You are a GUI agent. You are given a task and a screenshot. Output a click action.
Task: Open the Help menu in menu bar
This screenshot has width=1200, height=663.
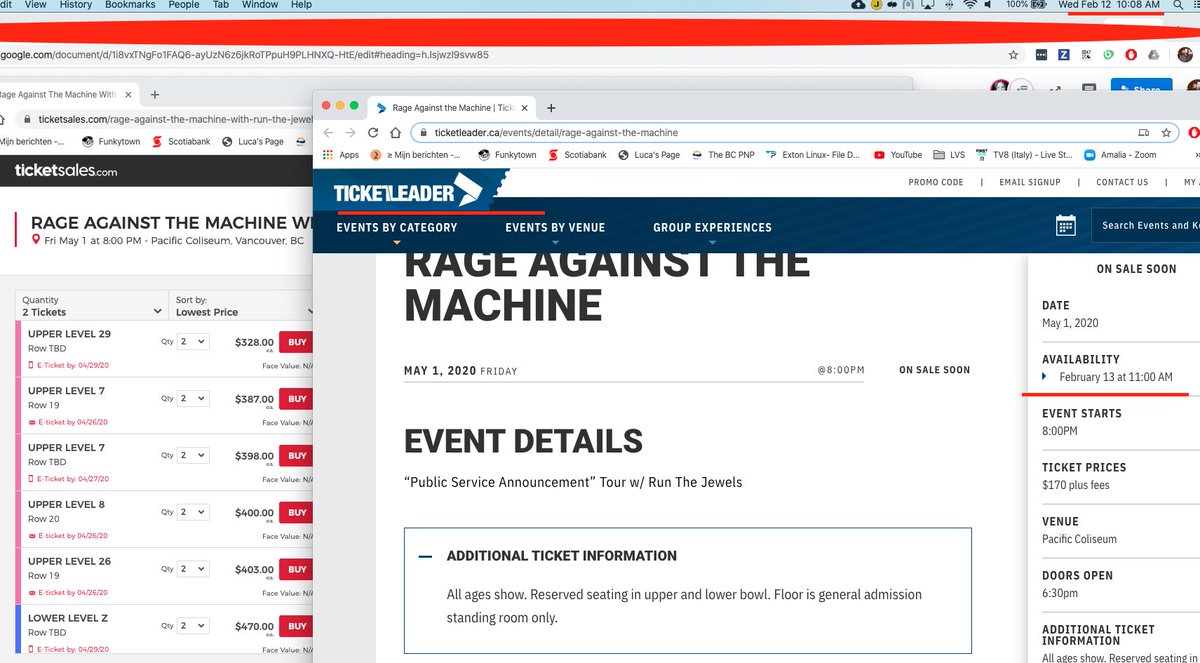301,5
